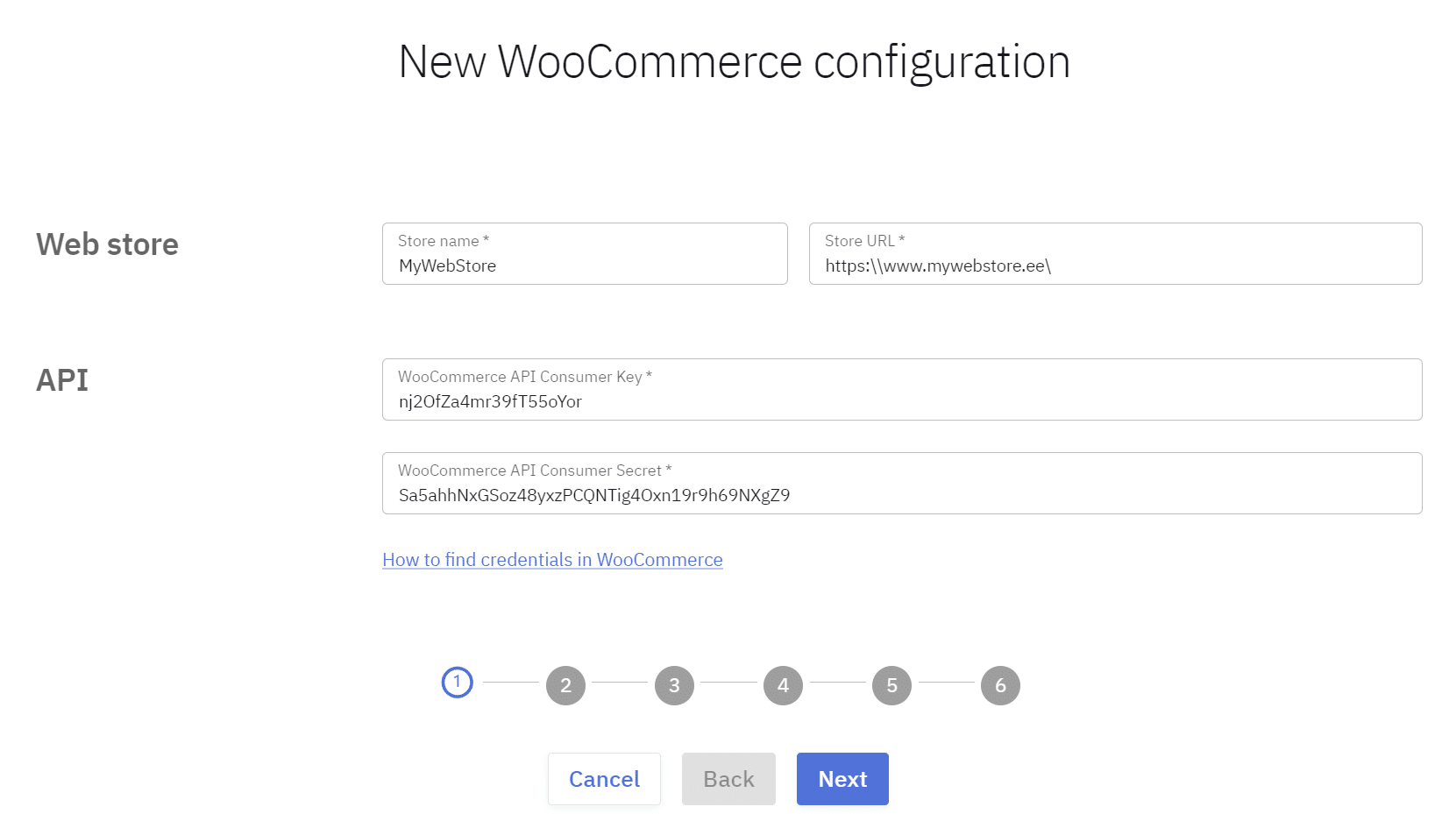Click the greyed-out Back button
Screen dimensions: 1456x814
tap(728, 779)
